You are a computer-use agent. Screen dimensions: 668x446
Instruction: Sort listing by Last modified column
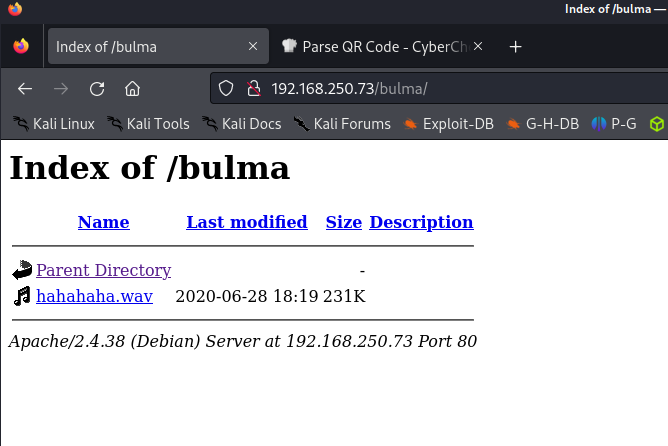tap(246, 222)
